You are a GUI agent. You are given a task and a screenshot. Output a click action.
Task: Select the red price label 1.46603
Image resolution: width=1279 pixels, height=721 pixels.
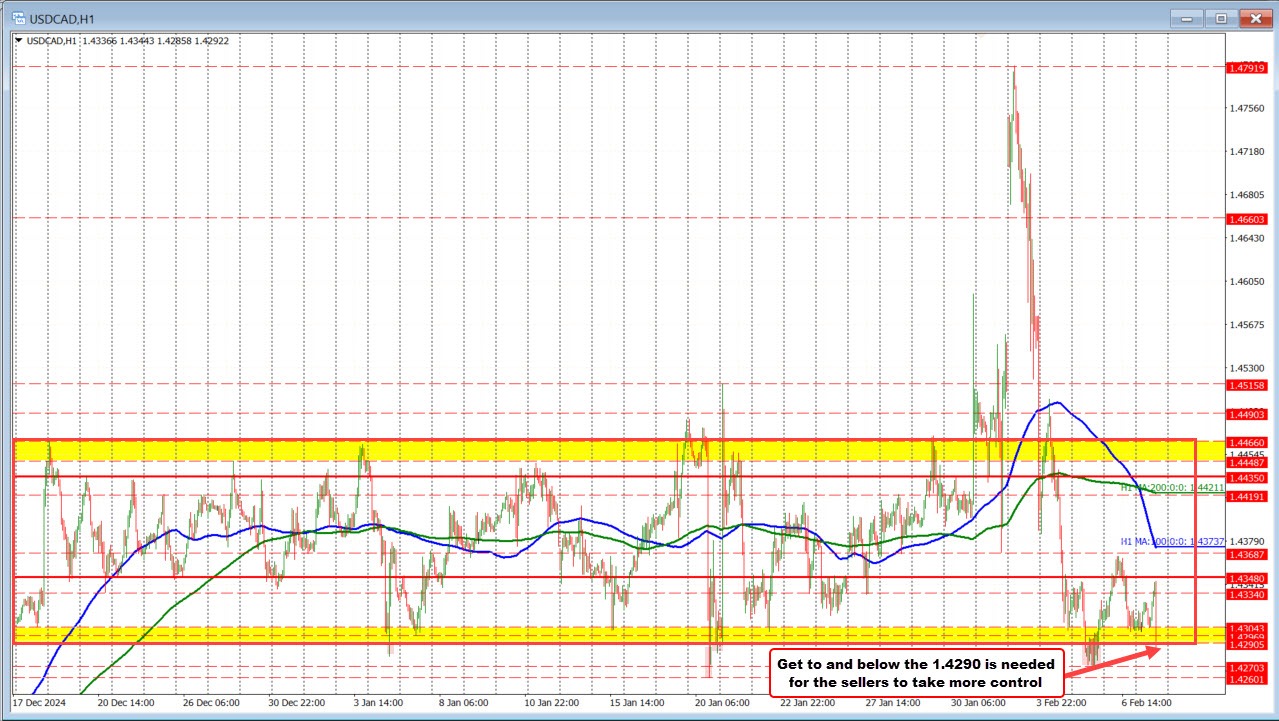point(1247,218)
